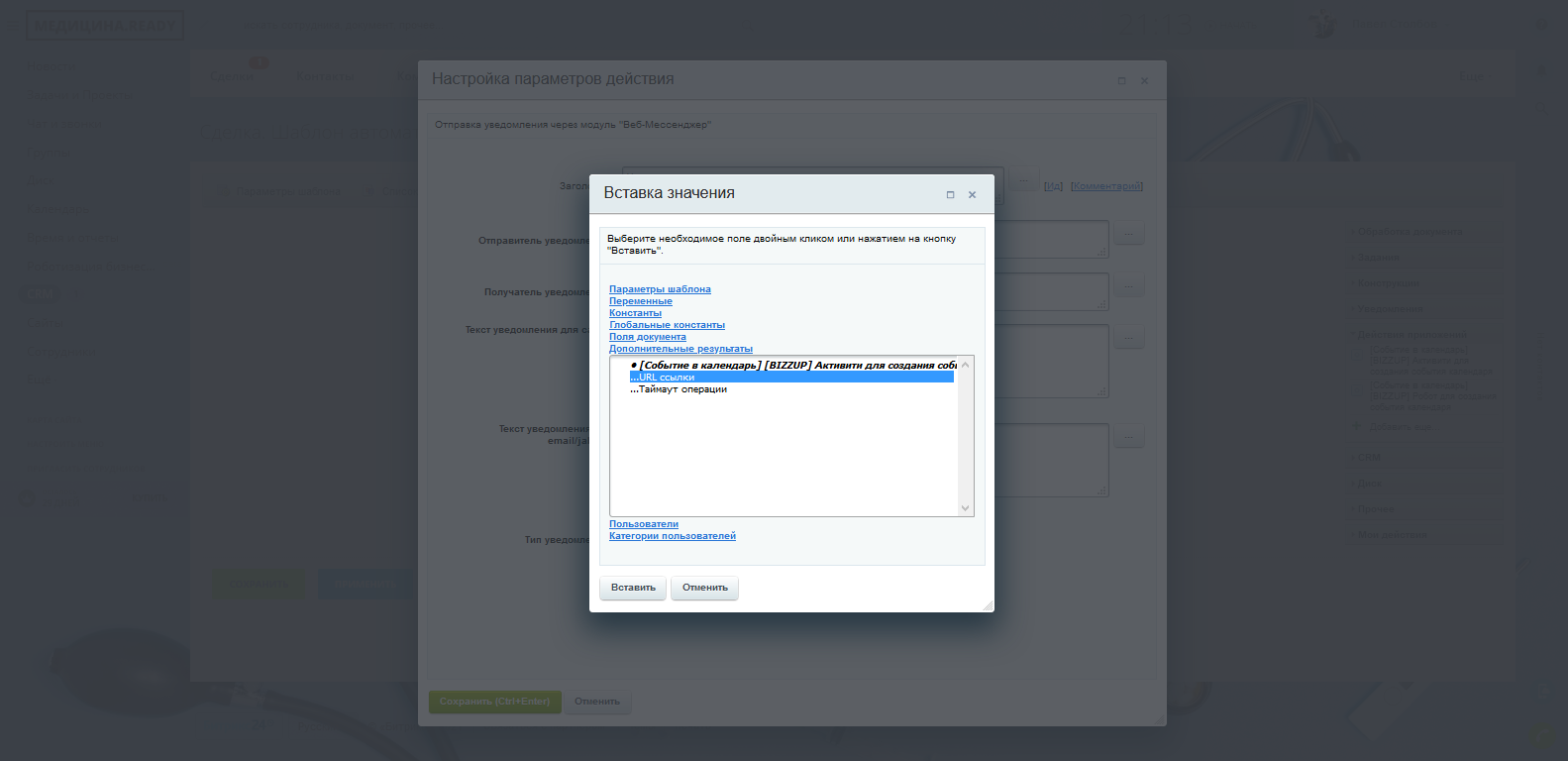
Task: Click Сохранить (Ctrl+Enter) in the settings dialog
Action: pos(495,702)
